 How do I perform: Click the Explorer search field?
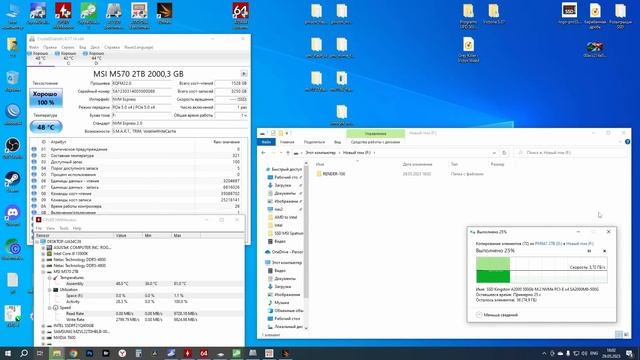(571, 153)
